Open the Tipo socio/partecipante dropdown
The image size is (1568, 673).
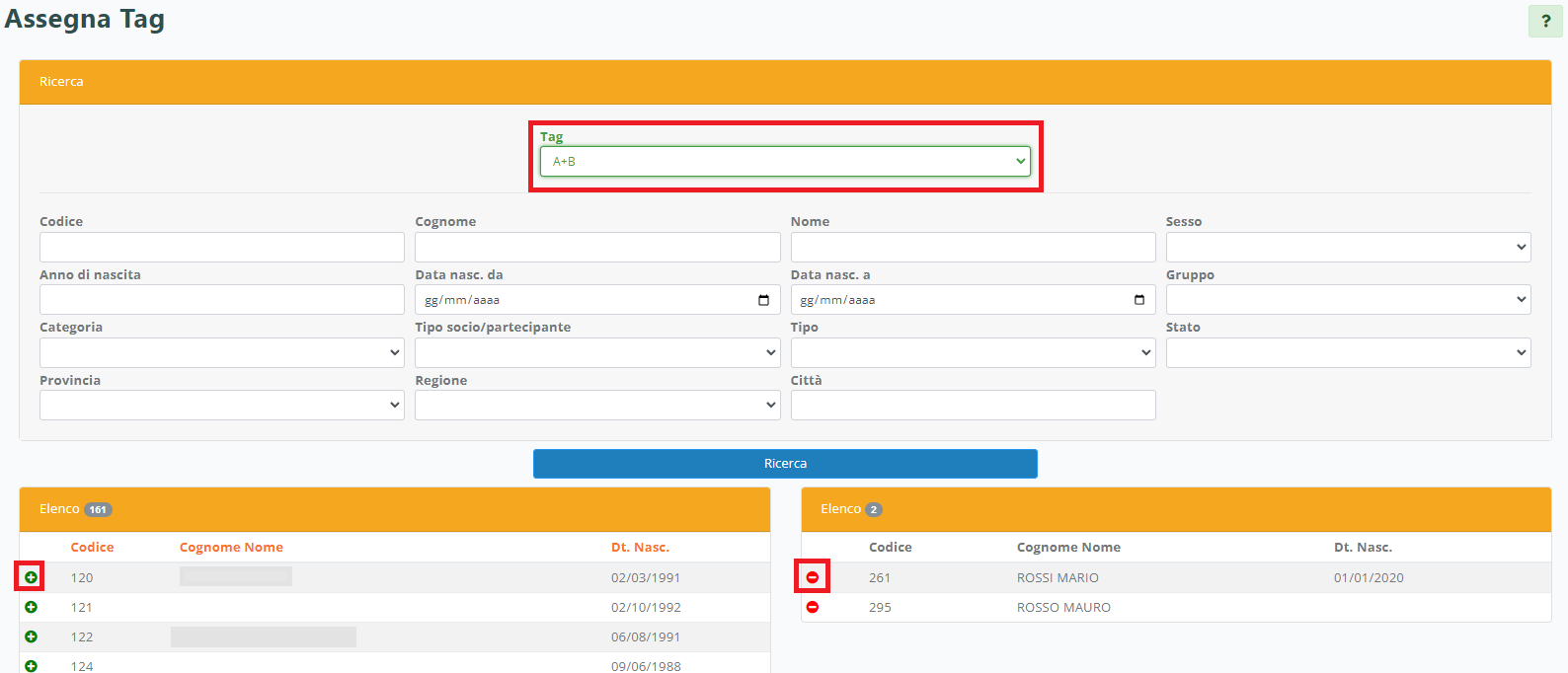click(597, 352)
